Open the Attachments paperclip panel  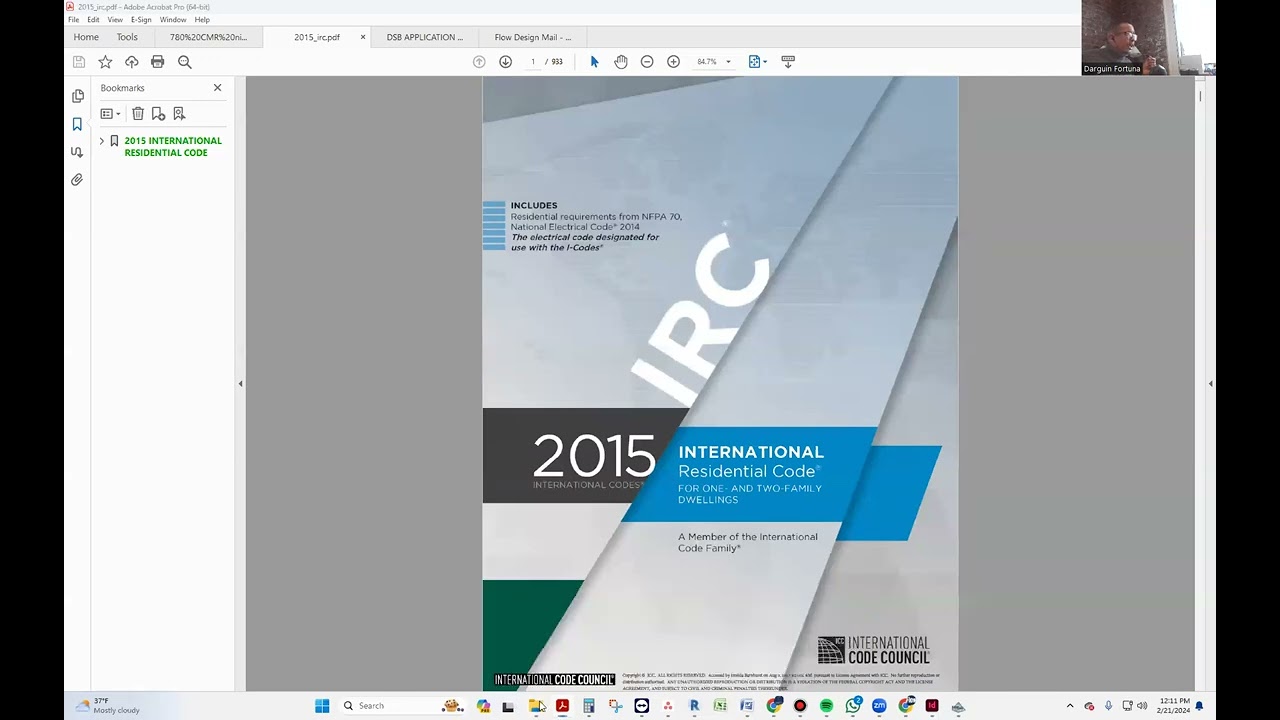pyautogui.click(x=77, y=180)
